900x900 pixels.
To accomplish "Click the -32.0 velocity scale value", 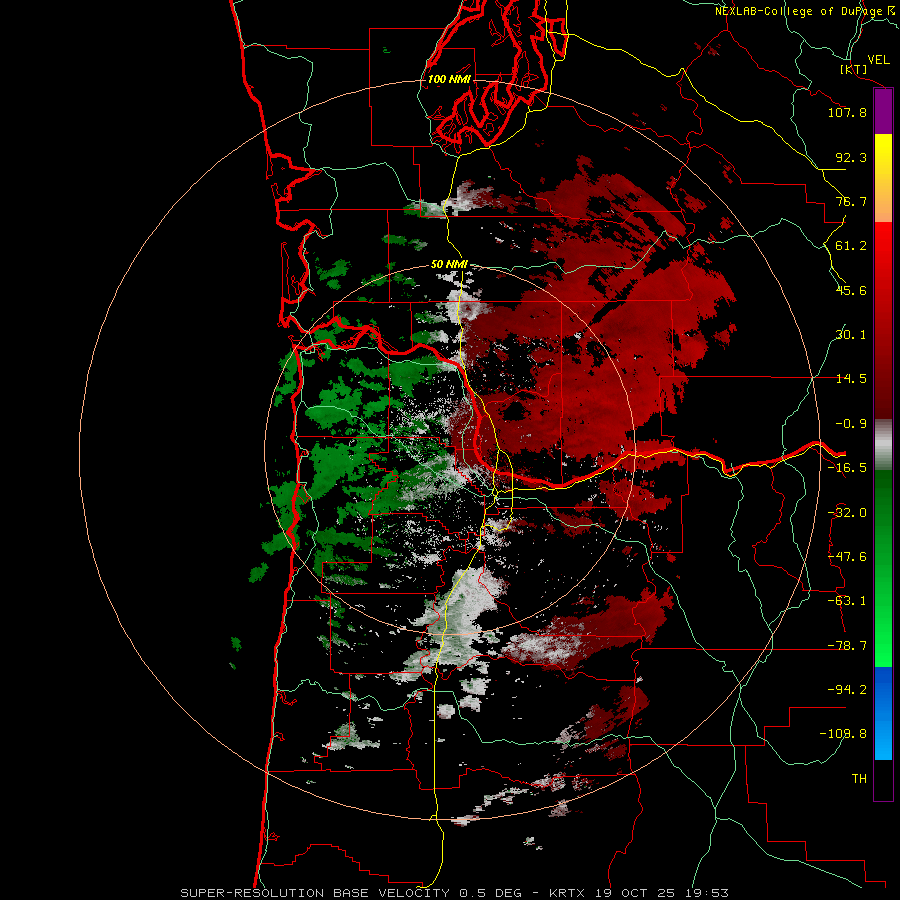I will click(x=847, y=513).
